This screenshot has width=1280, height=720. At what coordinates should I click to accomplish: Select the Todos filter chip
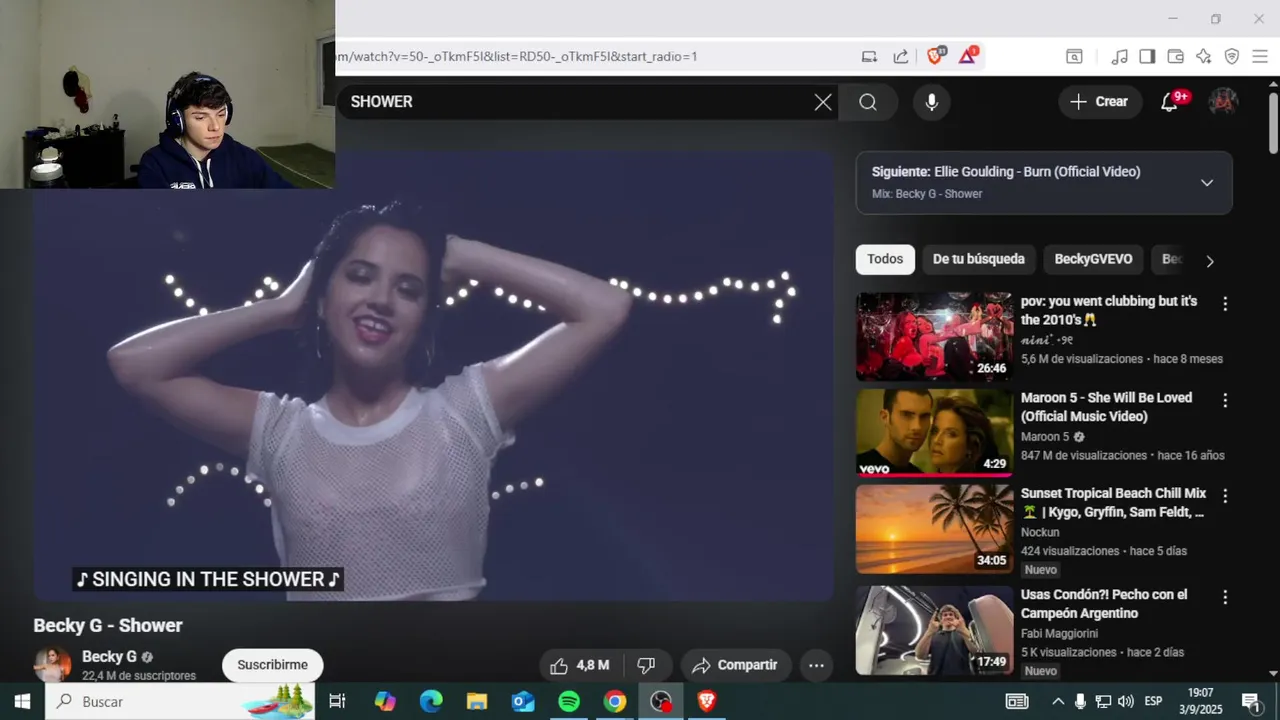click(885, 259)
